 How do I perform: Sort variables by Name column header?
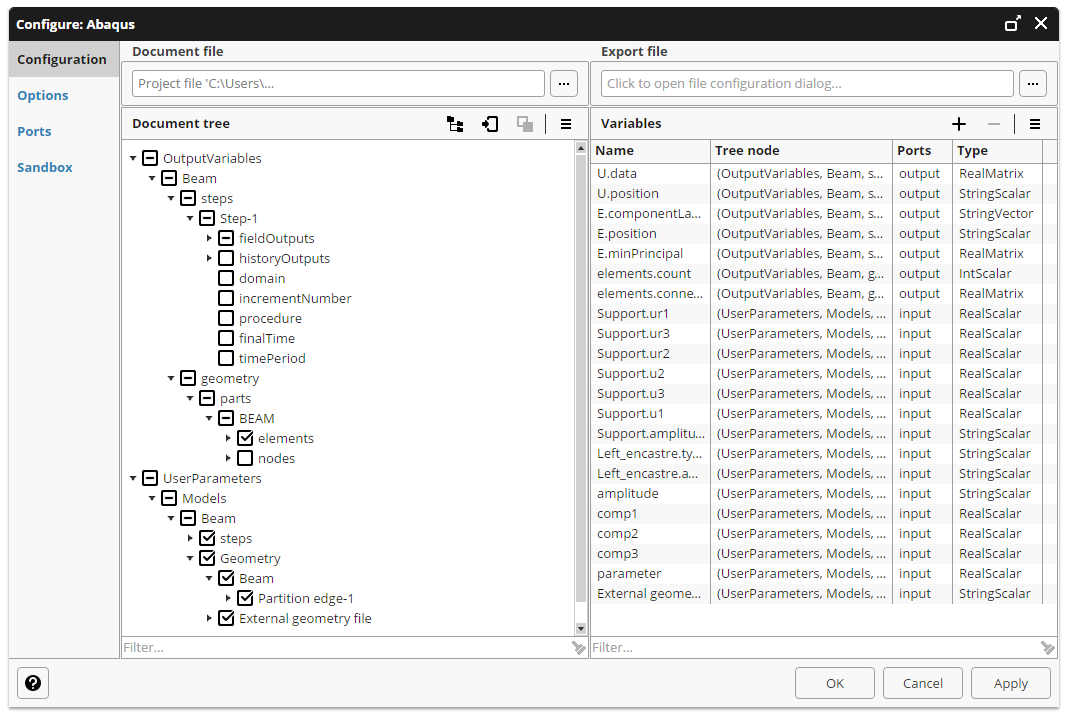(x=650, y=151)
